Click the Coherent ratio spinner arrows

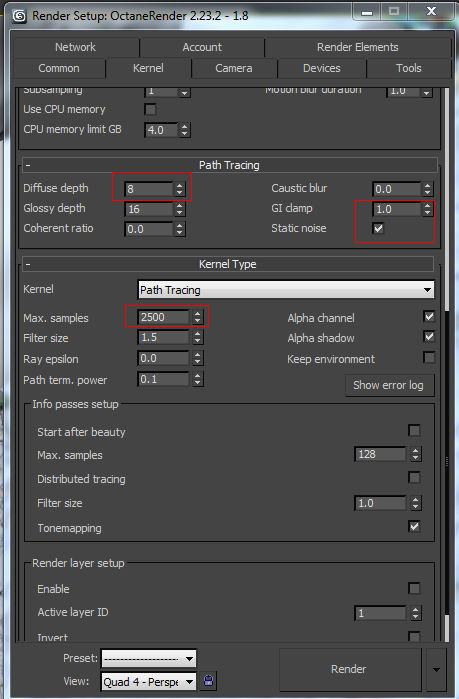[x=180, y=229]
